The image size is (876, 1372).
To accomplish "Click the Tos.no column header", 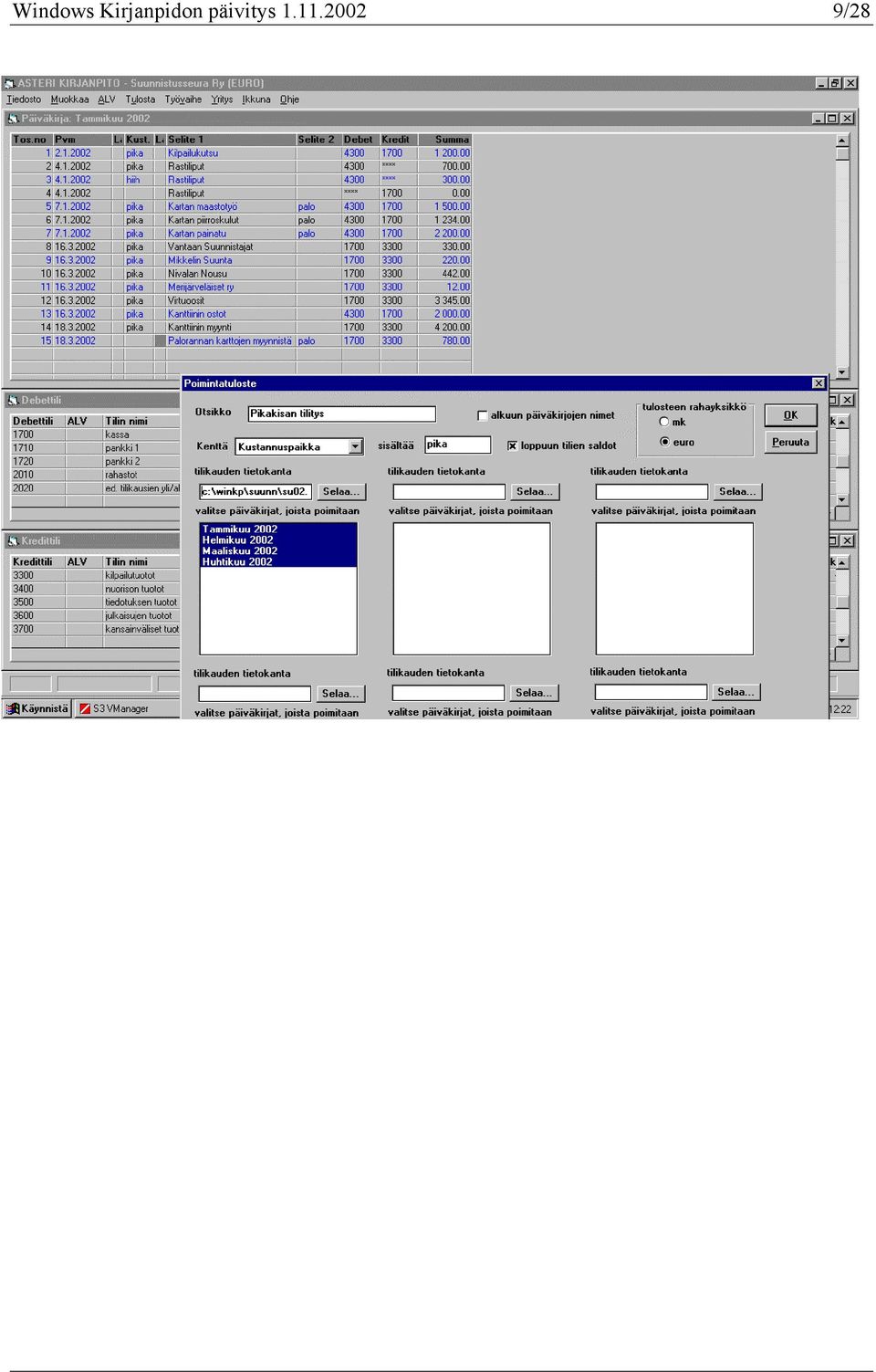I will pyautogui.click(x=31, y=140).
